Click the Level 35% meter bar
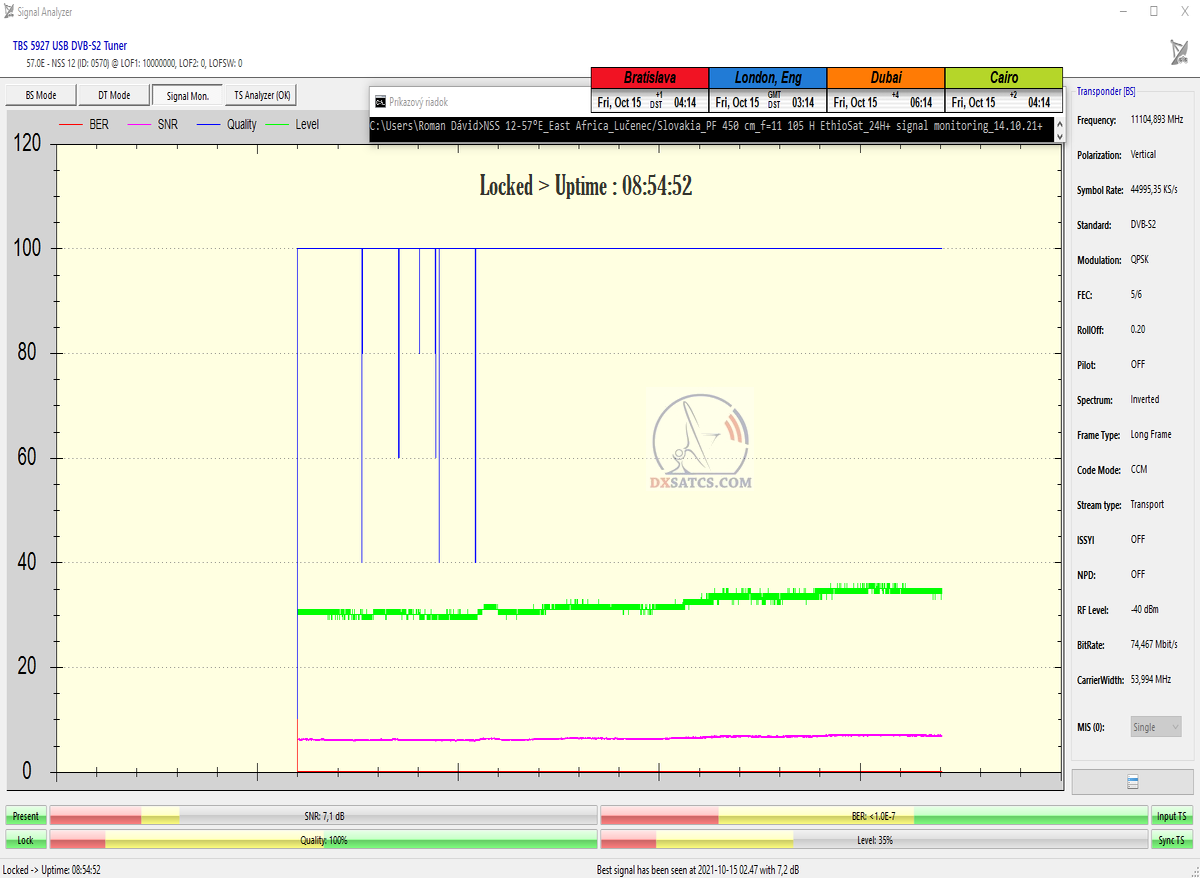 point(874,840)
